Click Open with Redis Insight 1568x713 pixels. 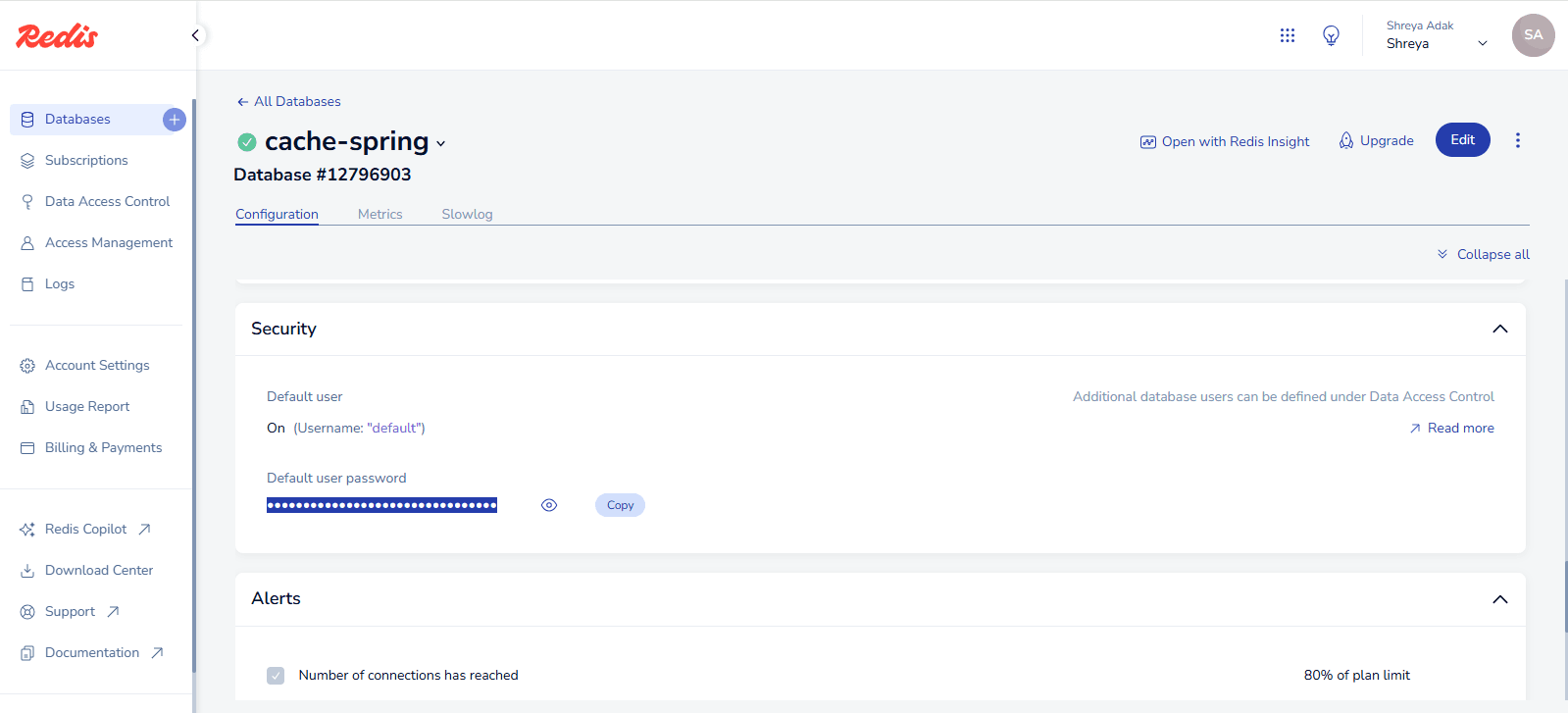(1225, 141)
